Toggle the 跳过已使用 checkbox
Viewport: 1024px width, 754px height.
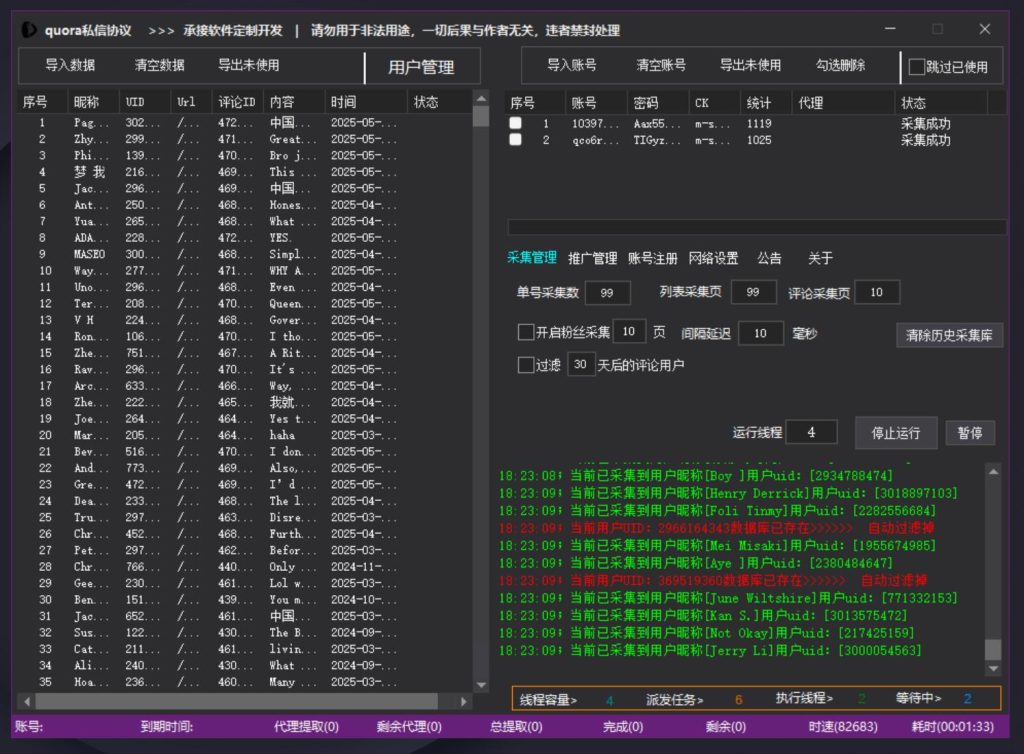[x=917, y=67]
